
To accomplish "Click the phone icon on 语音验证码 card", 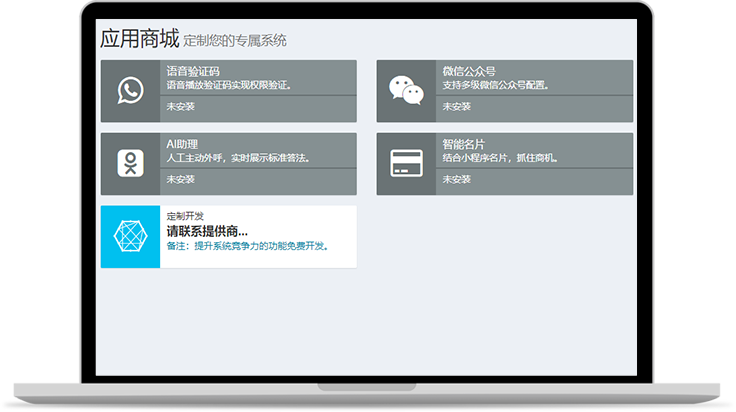I will (130, 91).
